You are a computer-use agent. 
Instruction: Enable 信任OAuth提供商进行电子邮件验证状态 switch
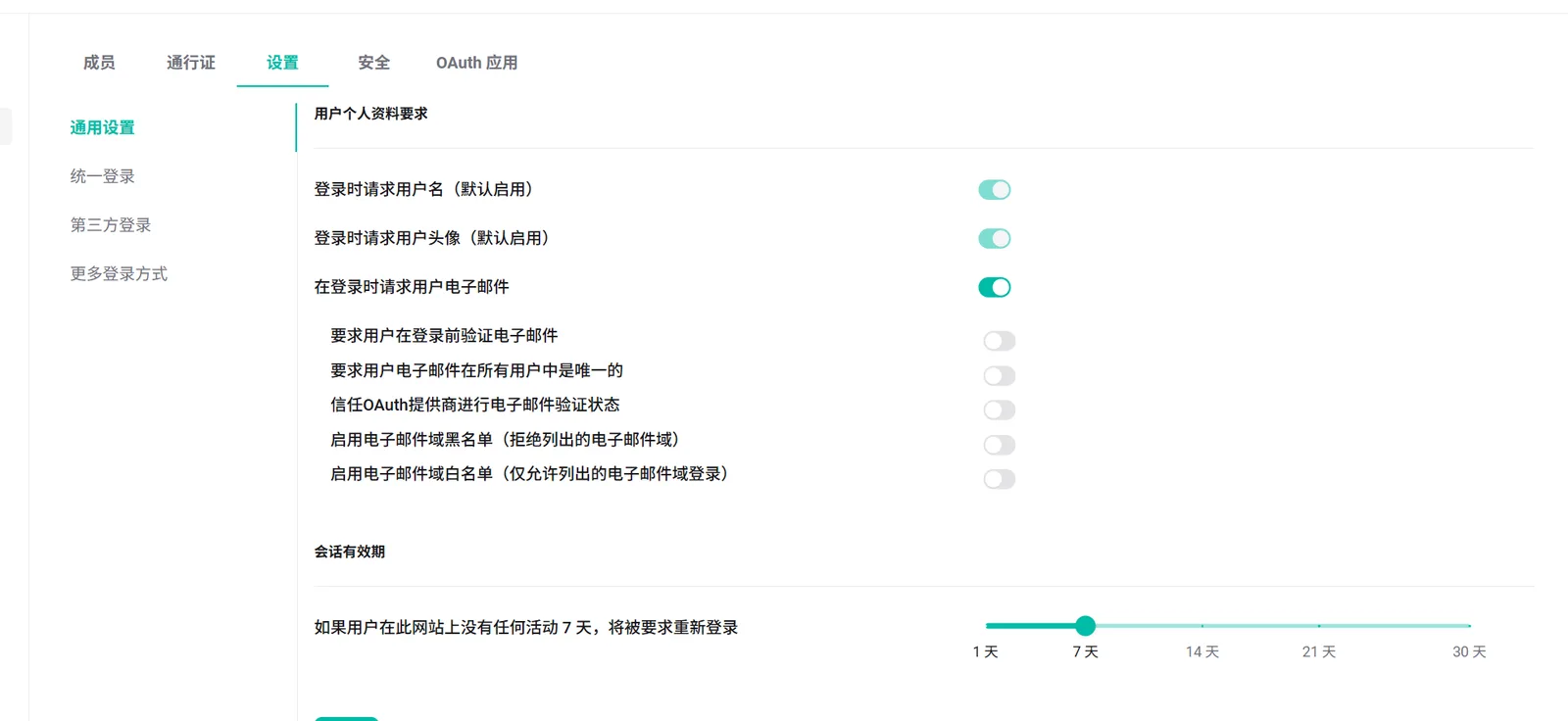[1000, 409]
